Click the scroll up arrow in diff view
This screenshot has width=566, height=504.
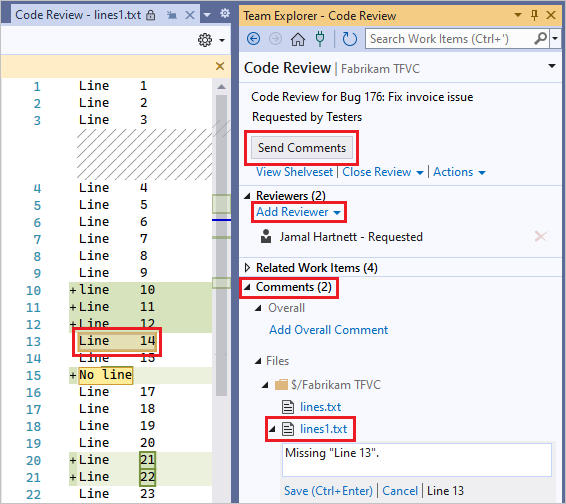point(221,87)
